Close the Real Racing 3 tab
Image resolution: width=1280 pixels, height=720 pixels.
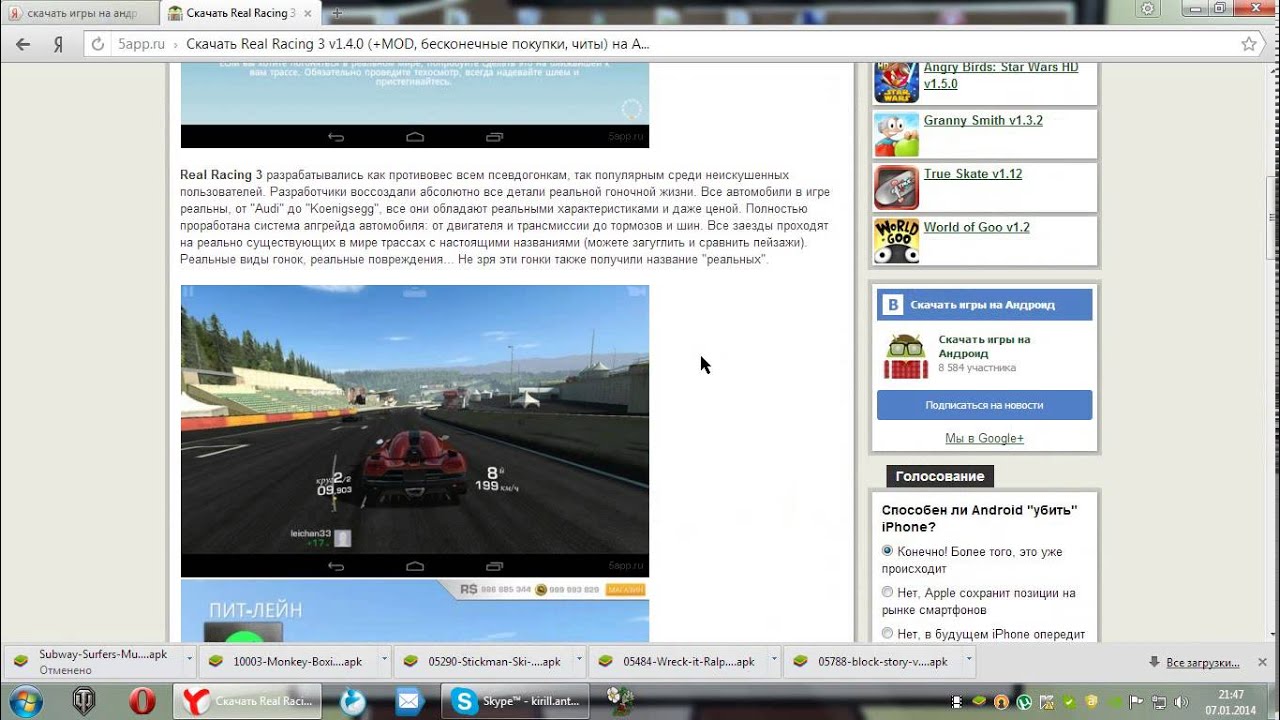click(309, 13)
